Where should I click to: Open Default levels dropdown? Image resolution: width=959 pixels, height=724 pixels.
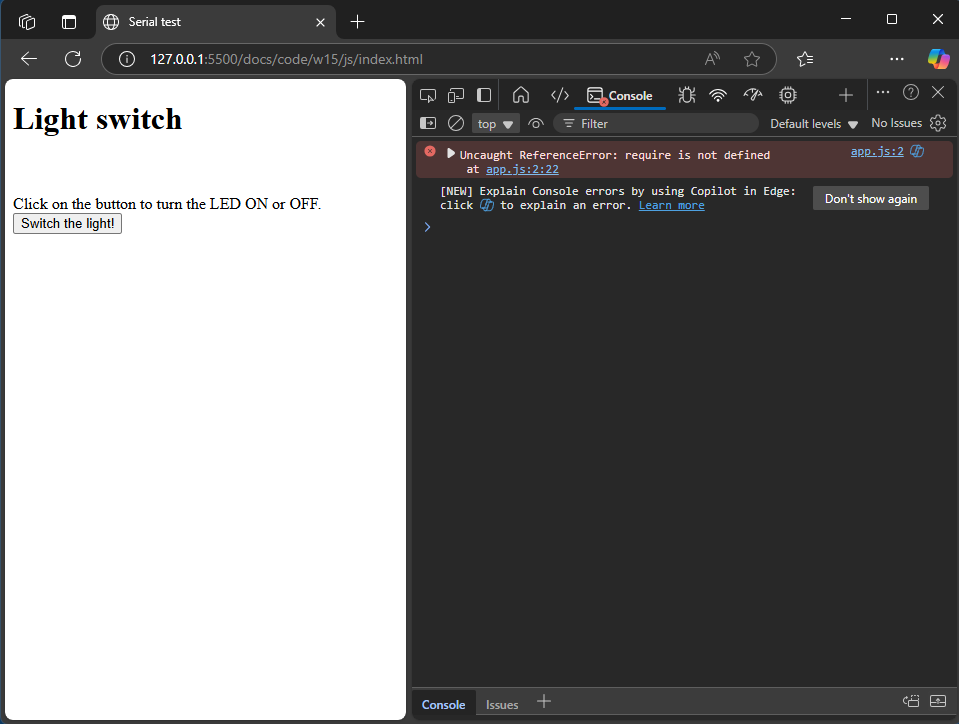[x=814, y=124]
